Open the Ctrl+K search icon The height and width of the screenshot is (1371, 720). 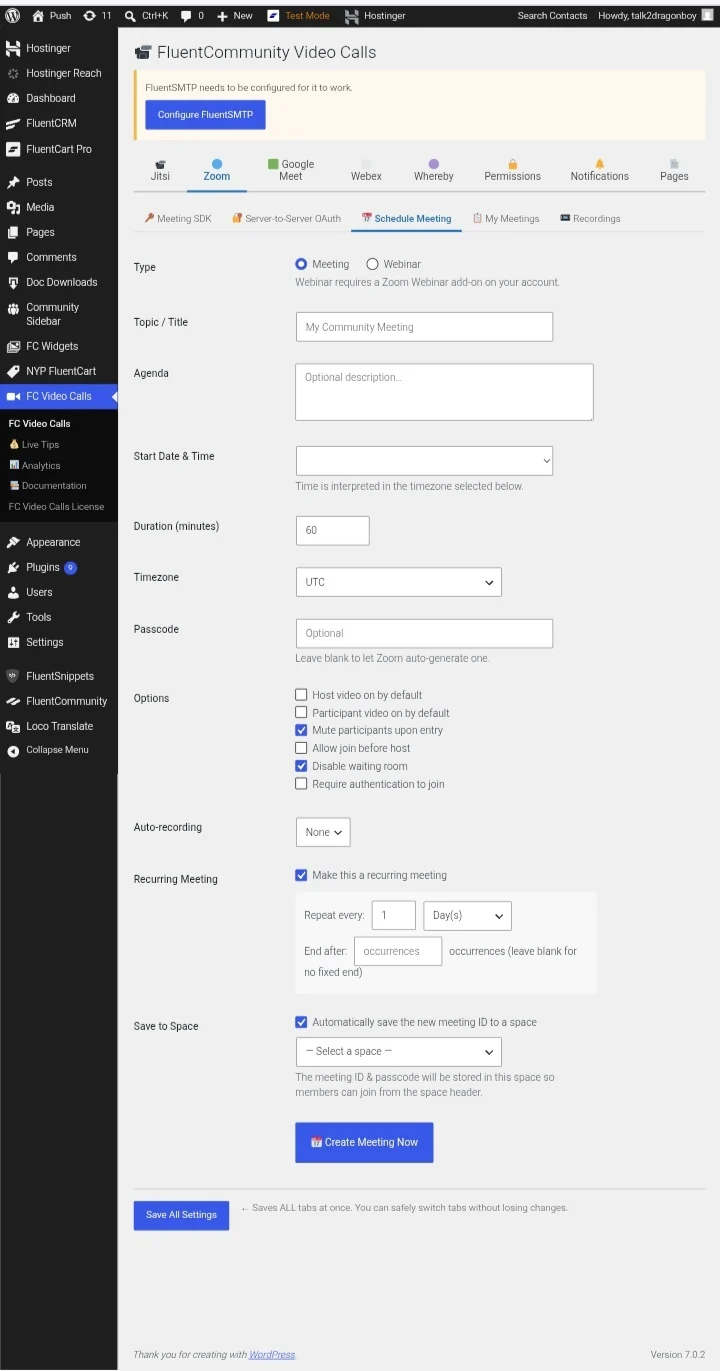pyautogui.click(x=131, y=16)
